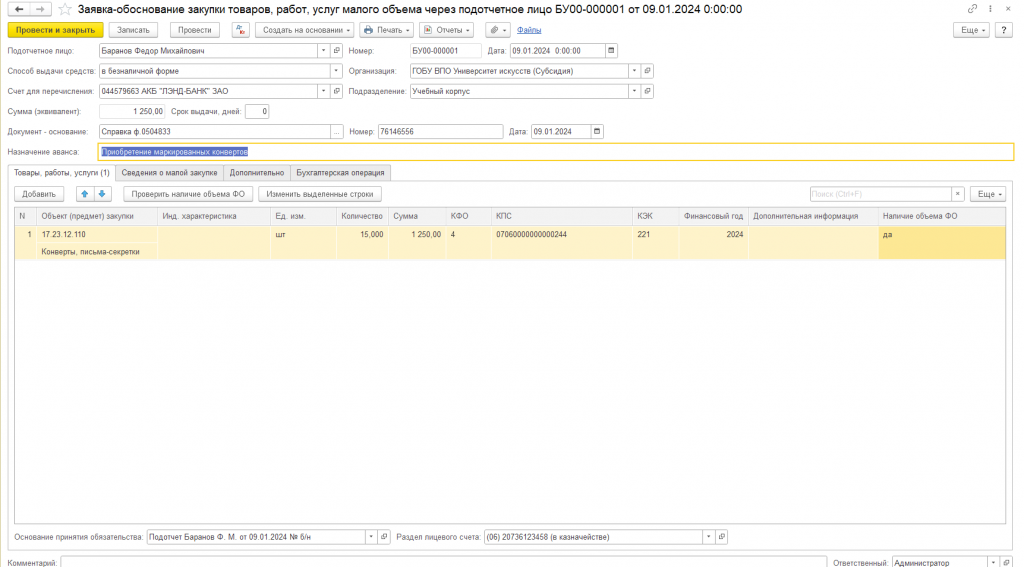Image resolution: width=1024 pixels, height=567 pixels.
Task: Move selected row down
Action: (x=102, y=194)
